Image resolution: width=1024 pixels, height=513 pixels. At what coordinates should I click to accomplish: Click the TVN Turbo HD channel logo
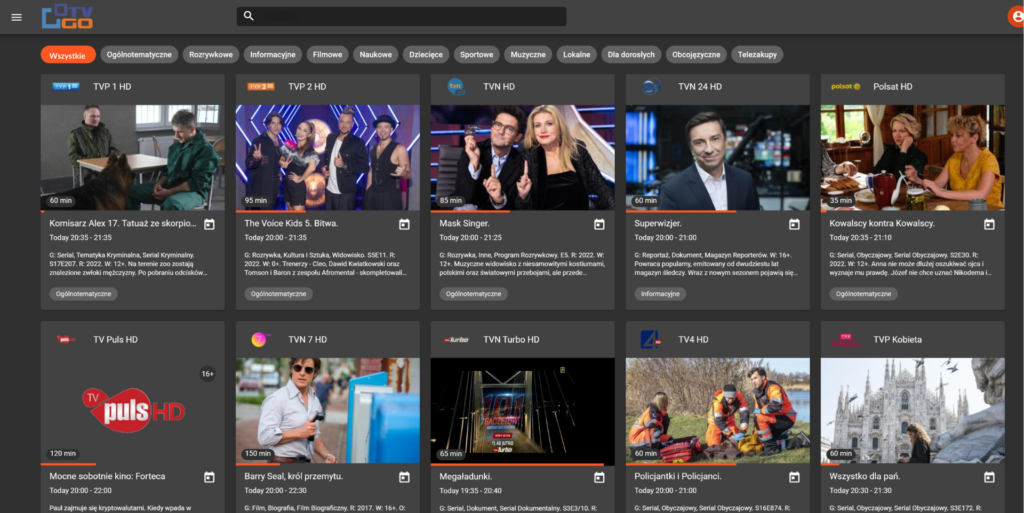[456, 339]
